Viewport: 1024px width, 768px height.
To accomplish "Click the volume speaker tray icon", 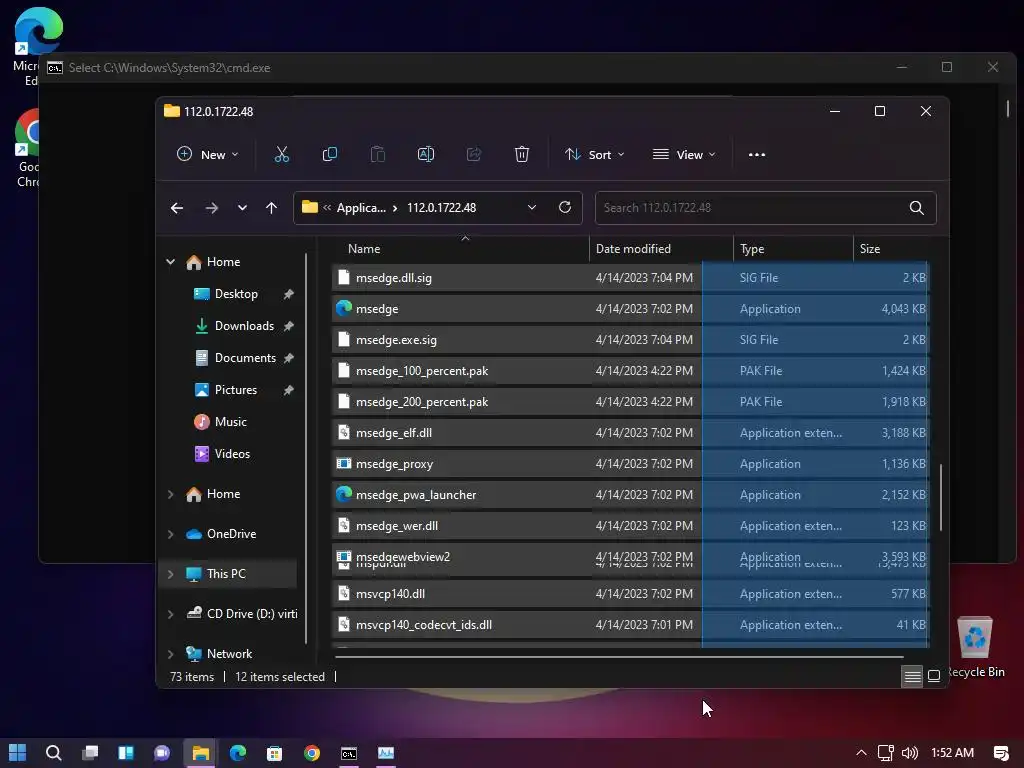I will pos(910,753).
